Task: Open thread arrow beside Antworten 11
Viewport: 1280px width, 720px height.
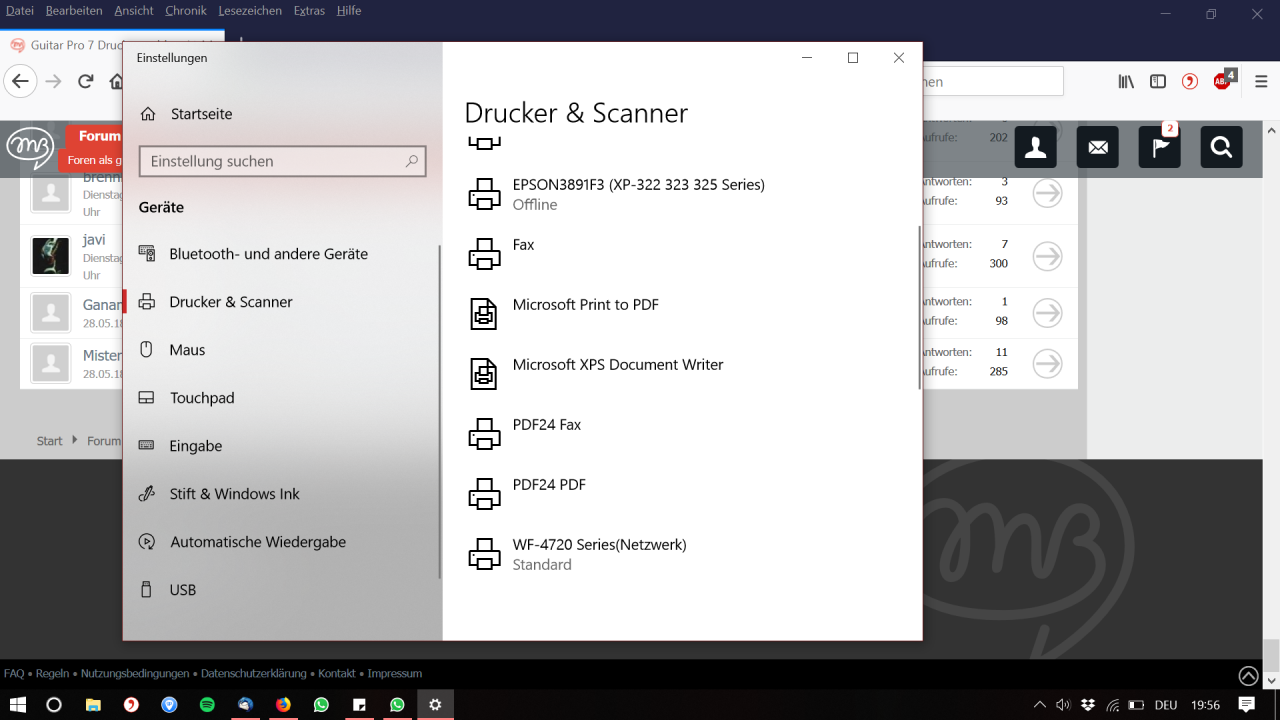Action: [x=1047, y=363]
